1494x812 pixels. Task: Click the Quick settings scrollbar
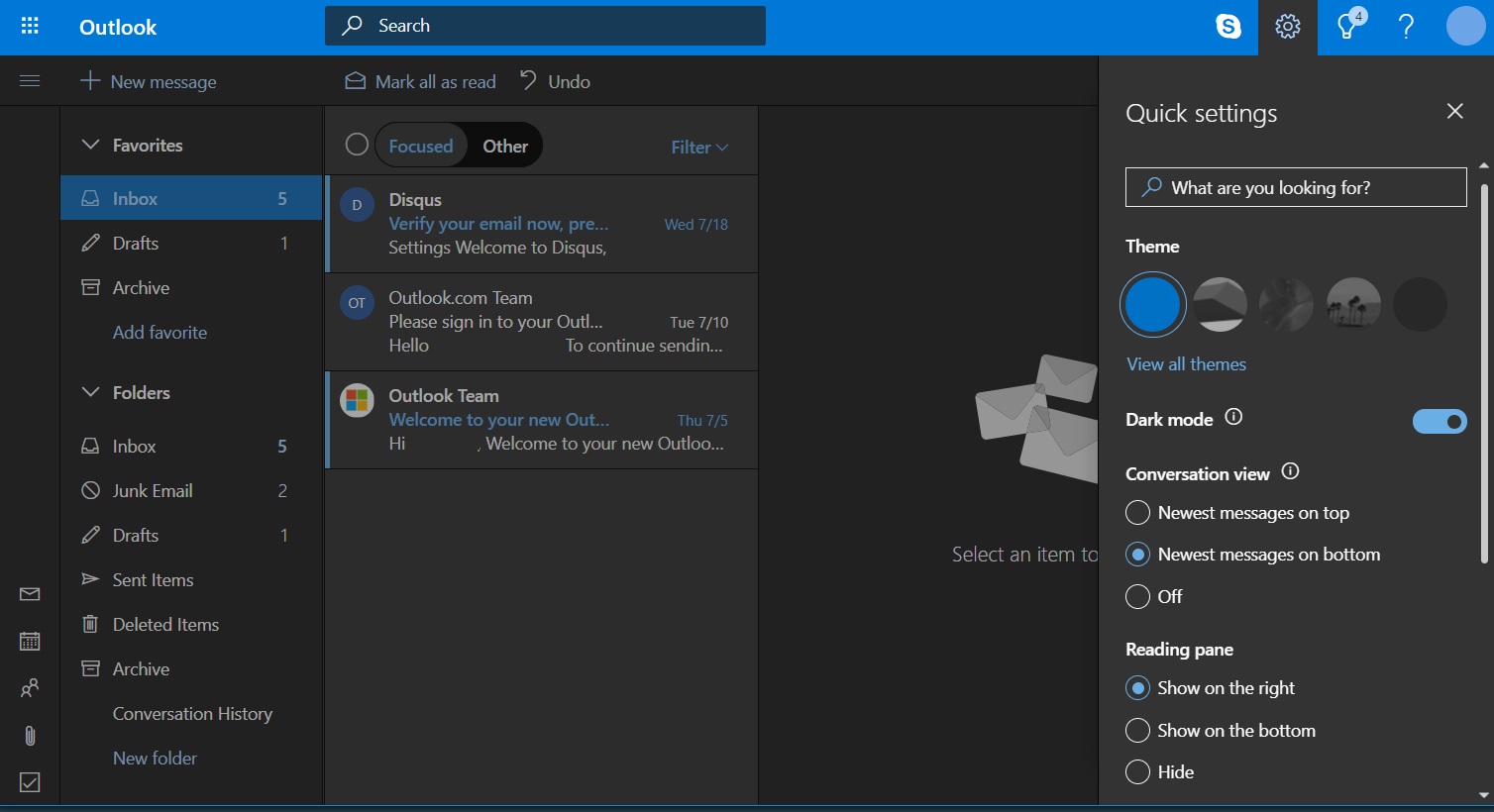click(x=1483, y=373)
